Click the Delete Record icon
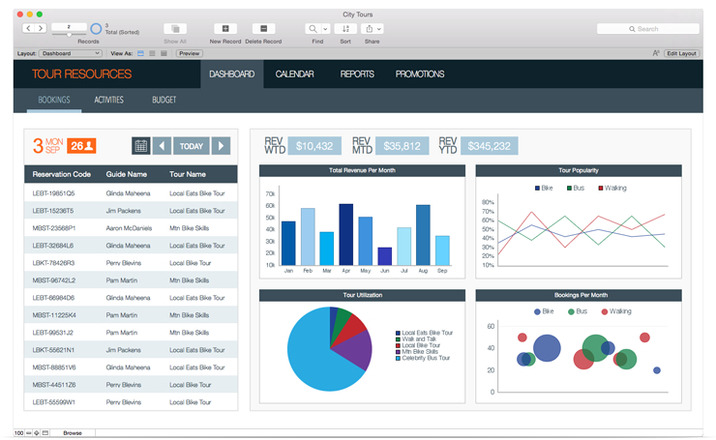Image resolution: width=716 pixels, height=440 pixels. pyautogui.click(x=263, y=29)
